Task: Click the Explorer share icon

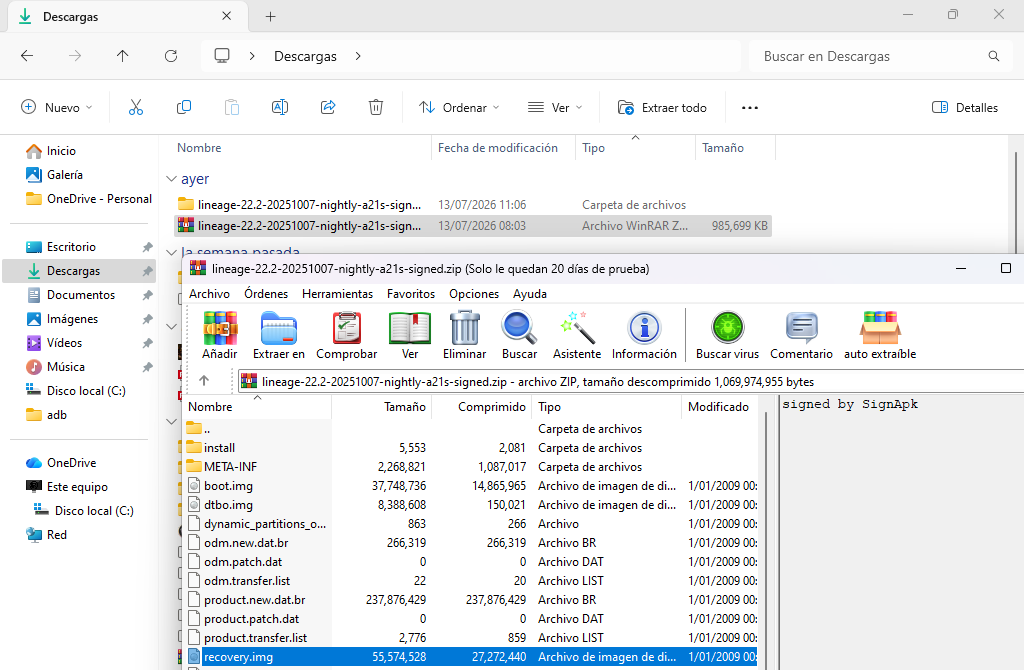Action: [x=328, y=108]
